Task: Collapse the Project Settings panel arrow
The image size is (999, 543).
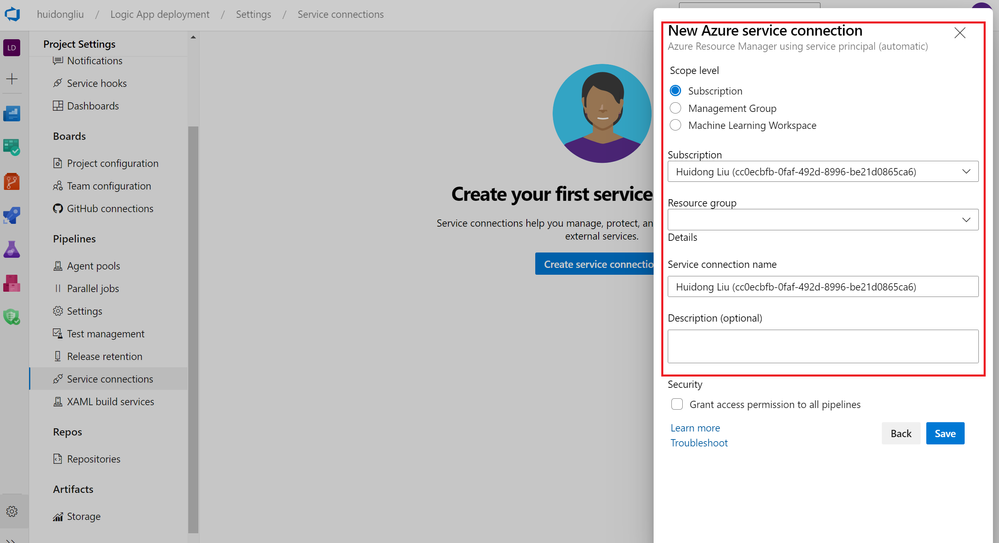Action: coord(193,38)
